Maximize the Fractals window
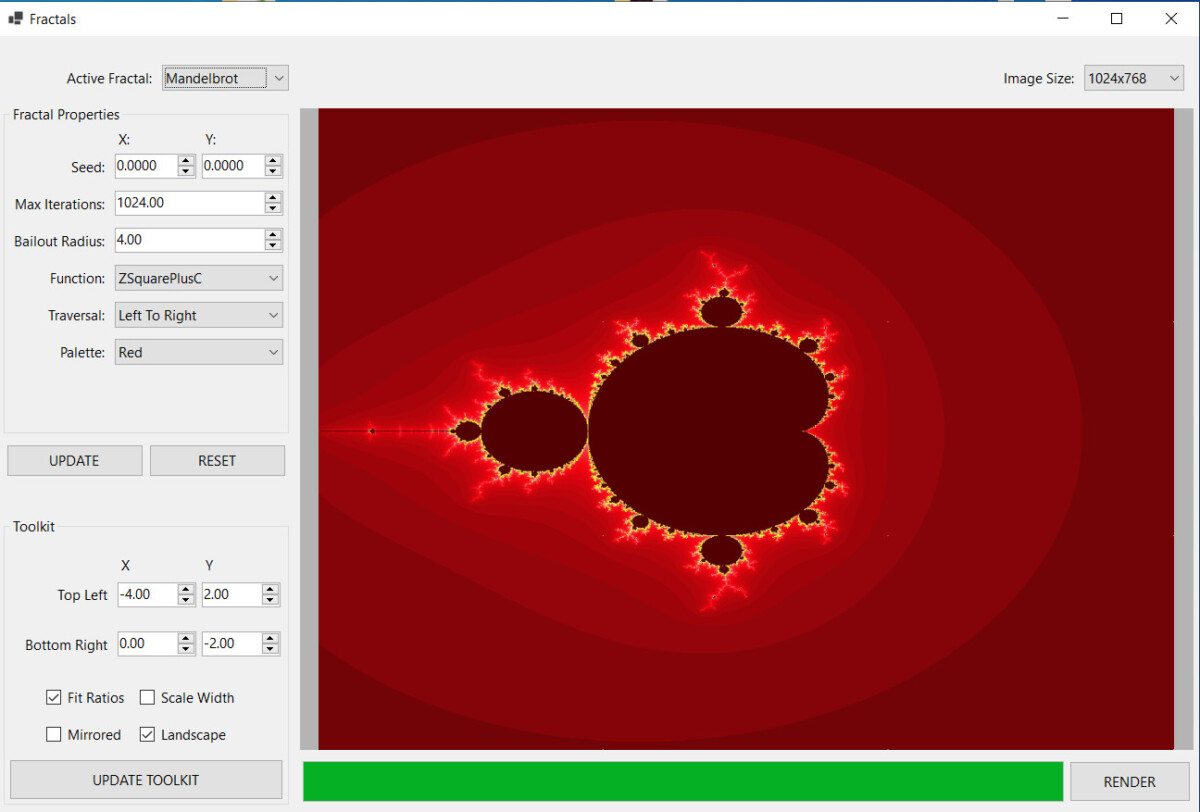 [x=1117, y=18]
